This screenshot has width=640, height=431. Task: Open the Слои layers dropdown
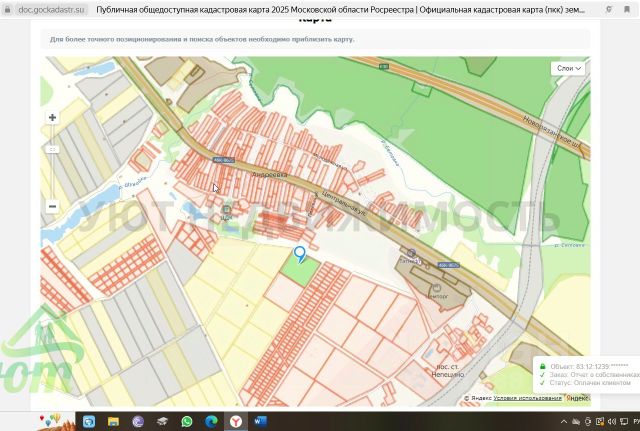pos(569,68)
